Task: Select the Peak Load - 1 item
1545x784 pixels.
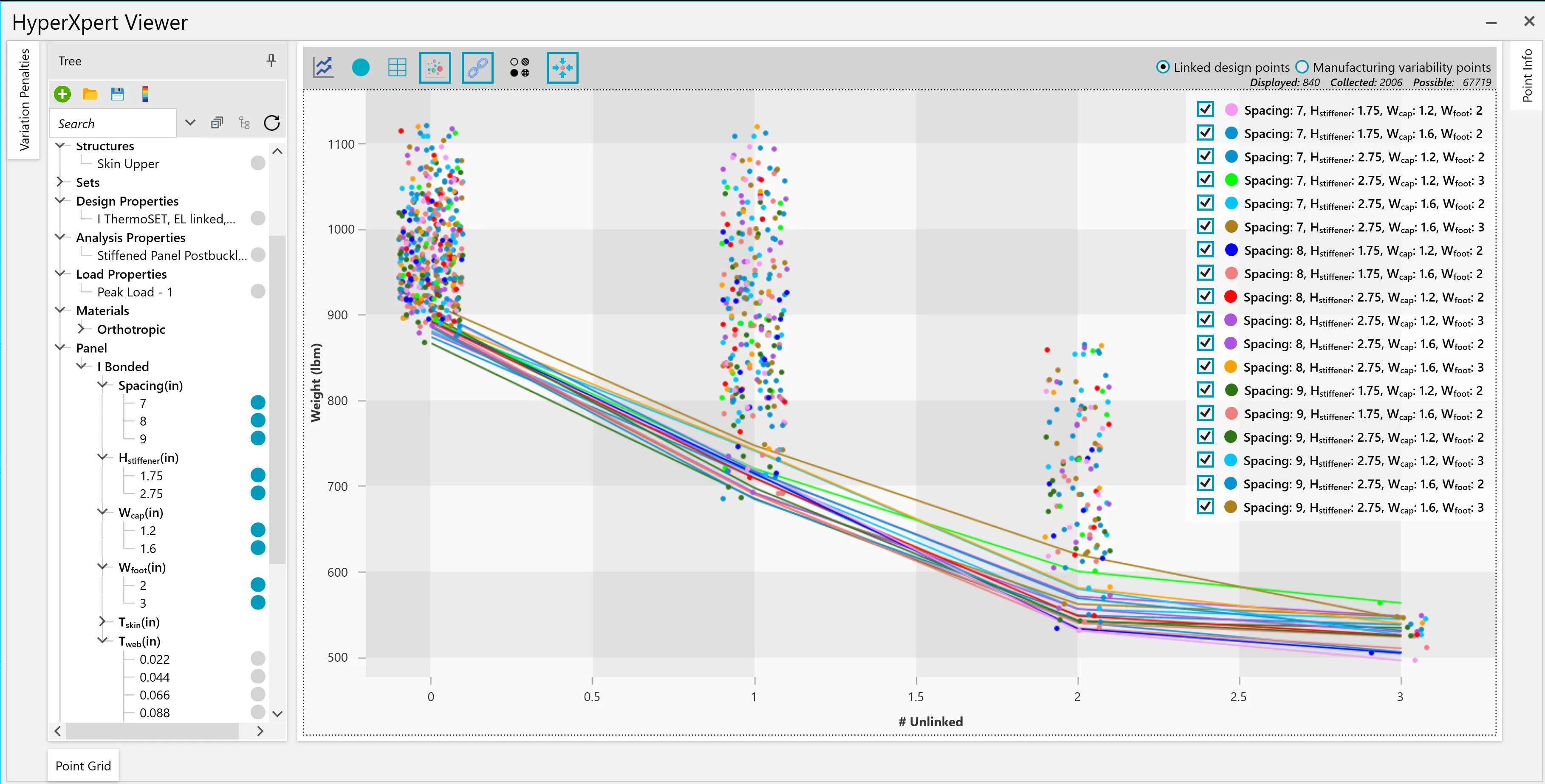Action: coord(135,292)
